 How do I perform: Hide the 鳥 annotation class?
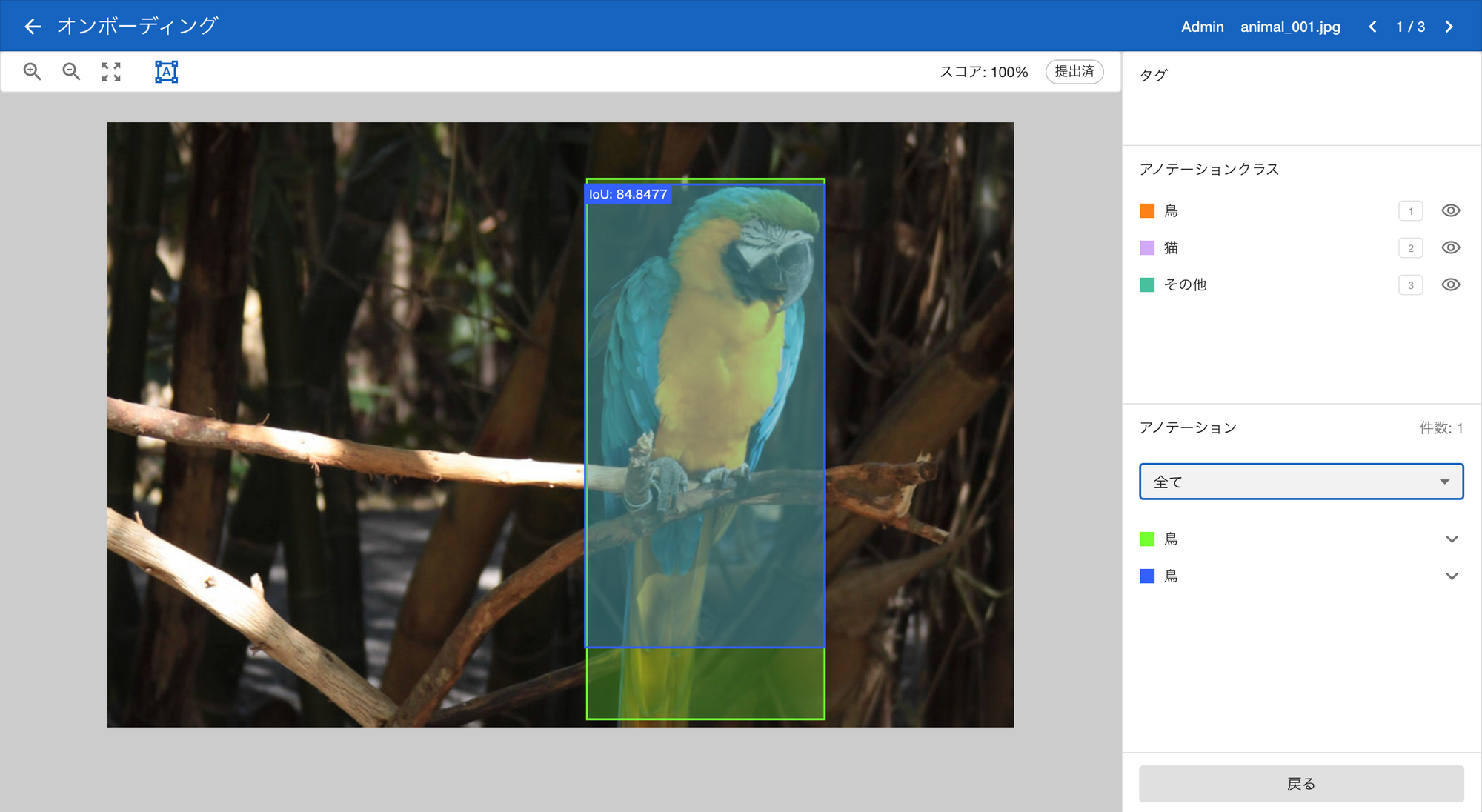click(x=1450, y=210)
